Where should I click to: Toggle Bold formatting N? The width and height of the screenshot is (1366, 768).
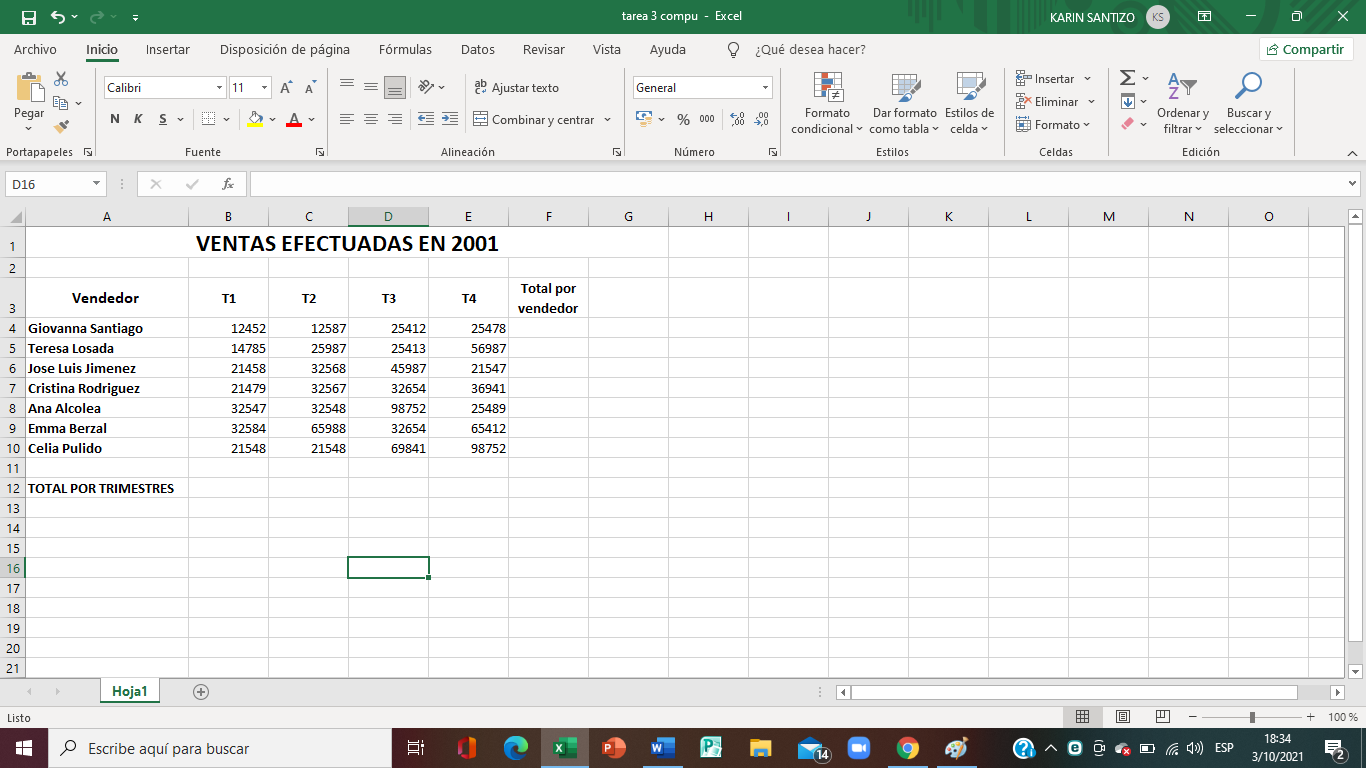115,119
